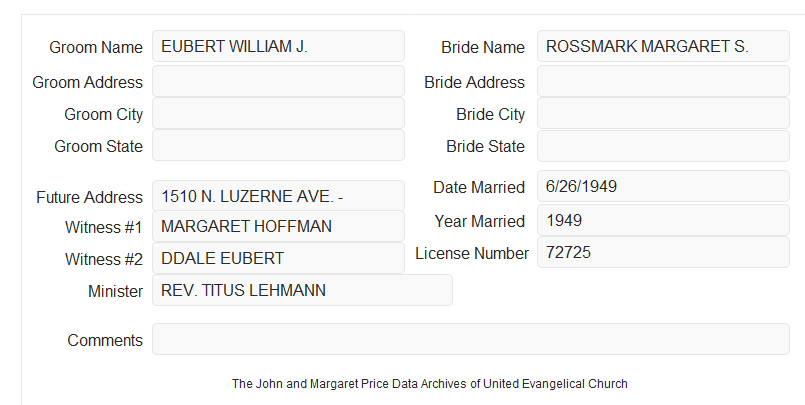Select the Date Married field
The image size is (805, 405).
pyautogui.click(x=663, y=186)
